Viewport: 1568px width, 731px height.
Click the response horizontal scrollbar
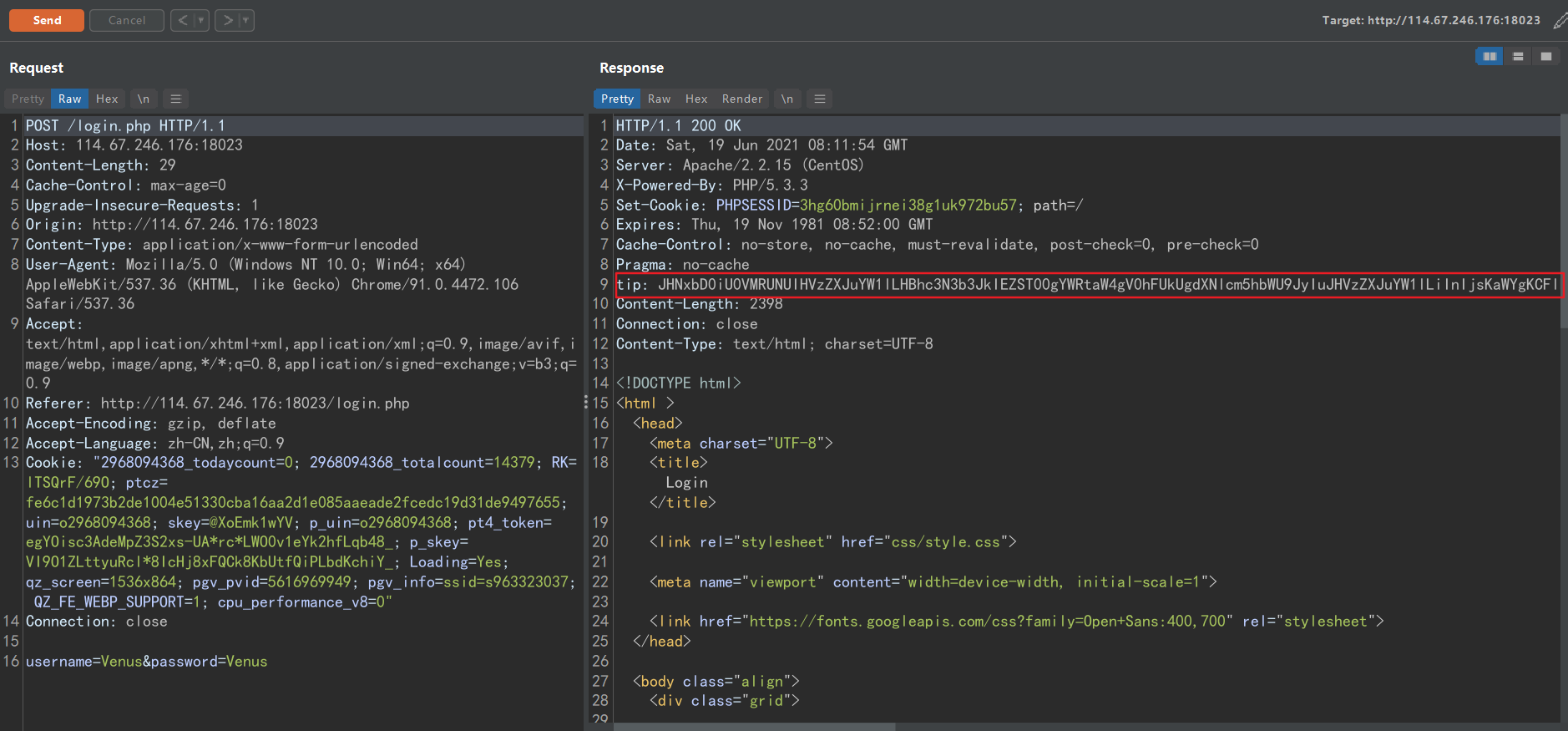(755, 727)
